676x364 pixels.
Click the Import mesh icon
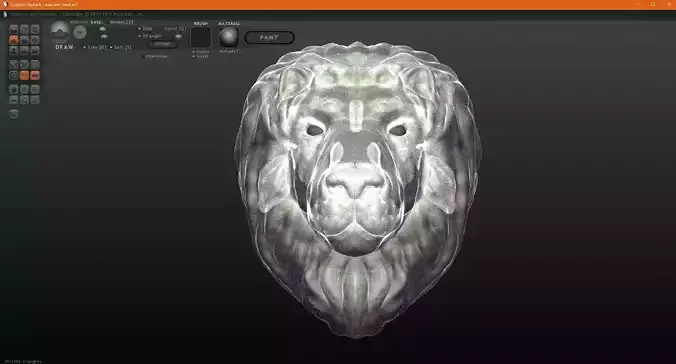tap(35, 89)
